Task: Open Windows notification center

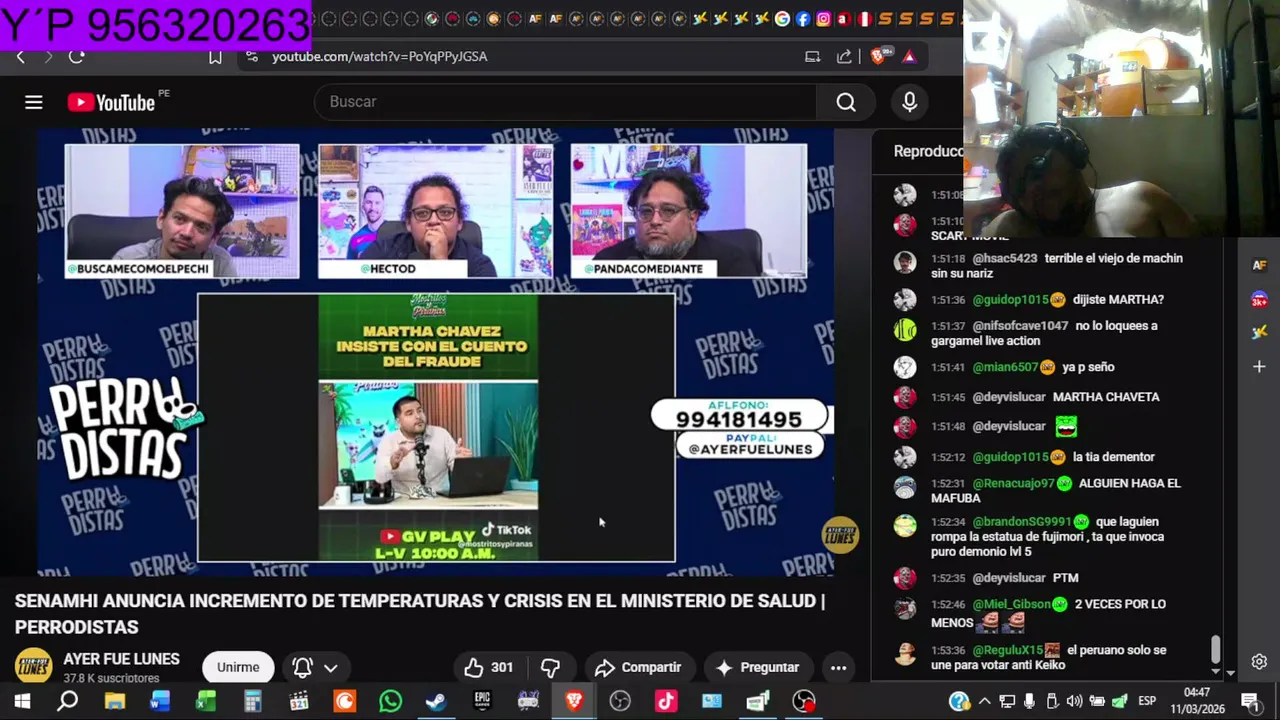Action: (1249, 701)
